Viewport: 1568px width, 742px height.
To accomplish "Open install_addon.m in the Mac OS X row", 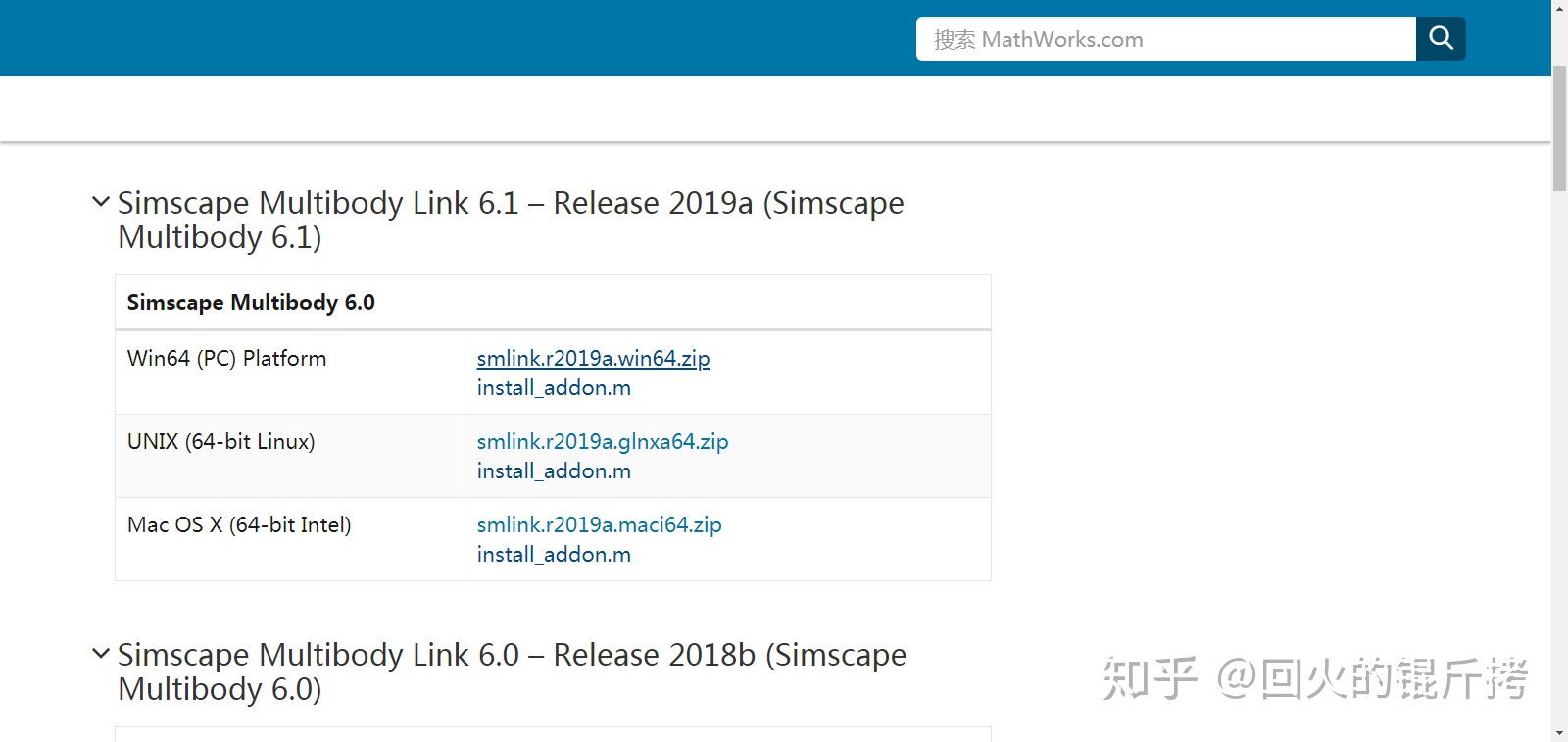I will (554, 555).
